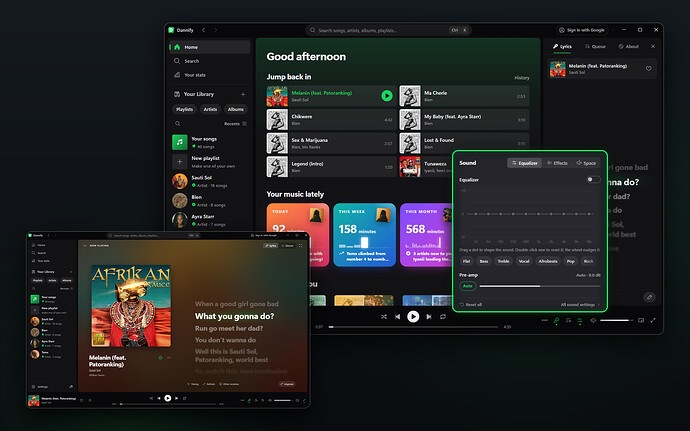Play Chikwere from Jump back in

pos(331,120)
